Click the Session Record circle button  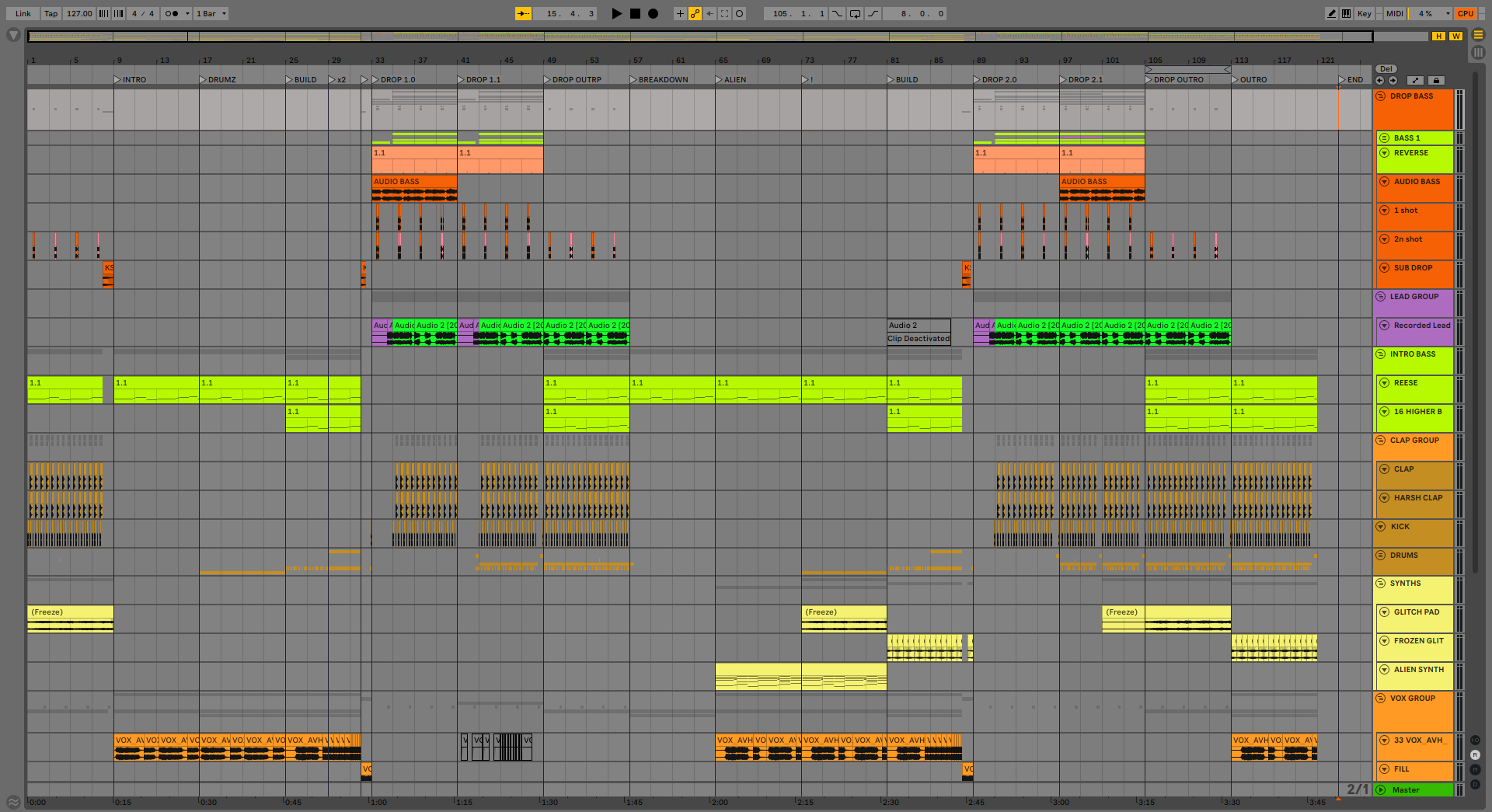click(x=739, y=13)
